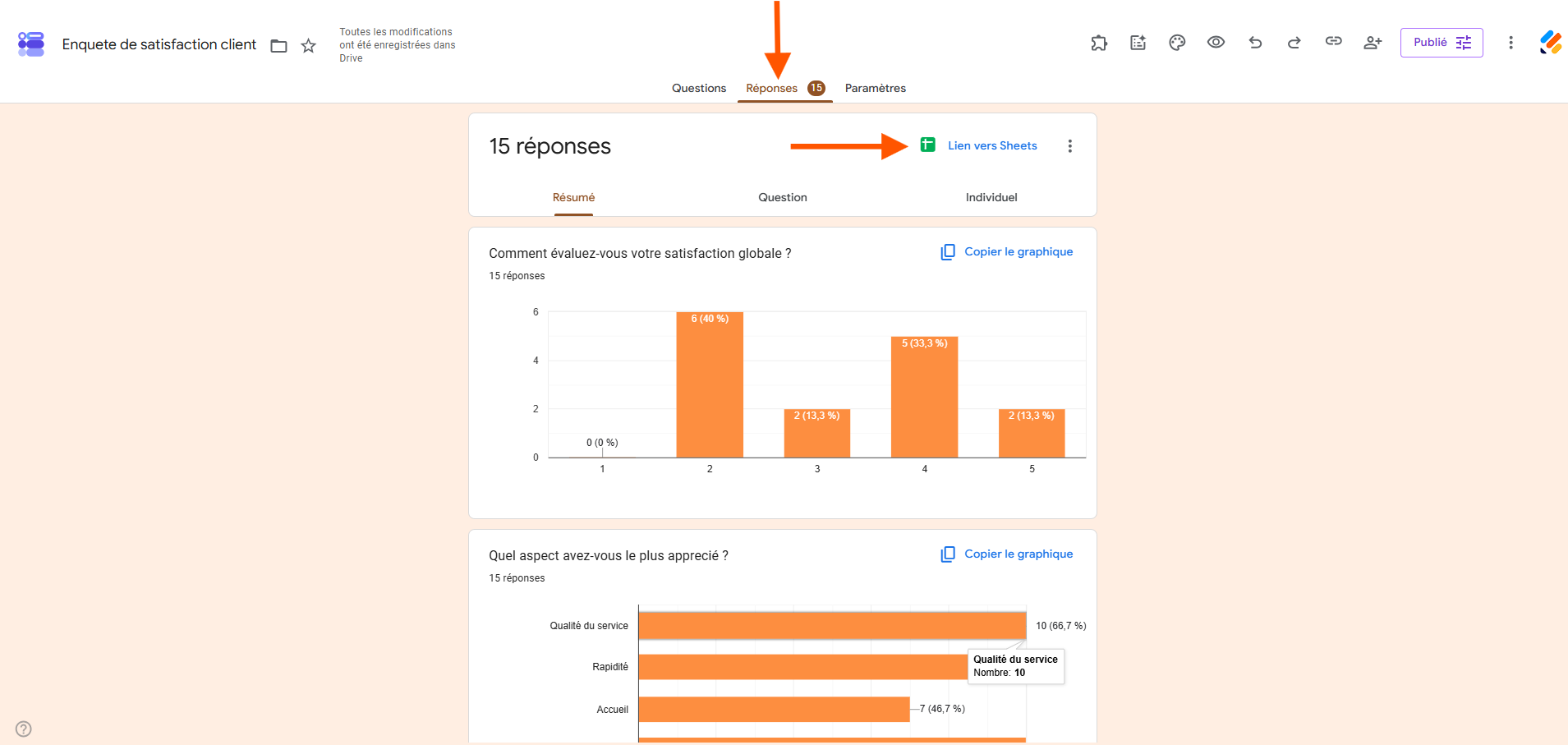Image resolution: width=1568 pixels, height=745 pixels.
Task: Open the Google Forms home icon
Action: tap(31, 44)
